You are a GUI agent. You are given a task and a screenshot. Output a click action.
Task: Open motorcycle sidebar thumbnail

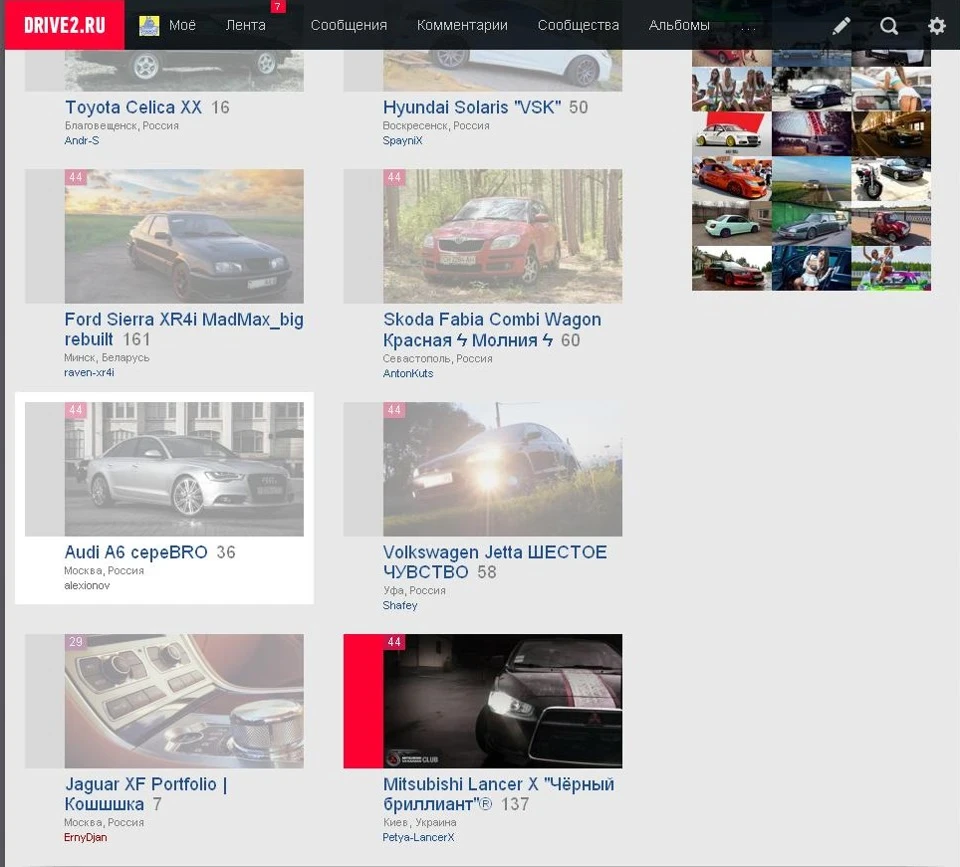(891, 179)
